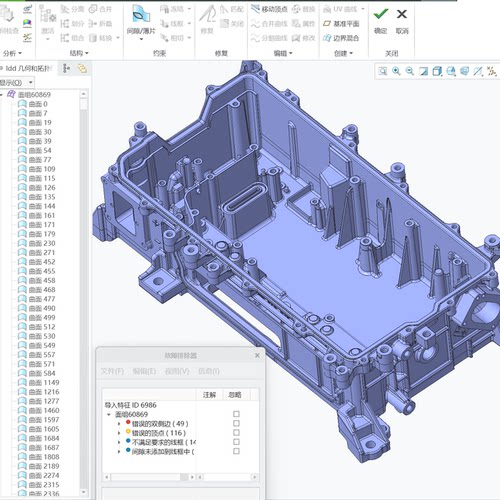Click the 确定 confirm checkmark button
Screen dimensions: 500x500
pyautogui.click(x=380, y=20)
